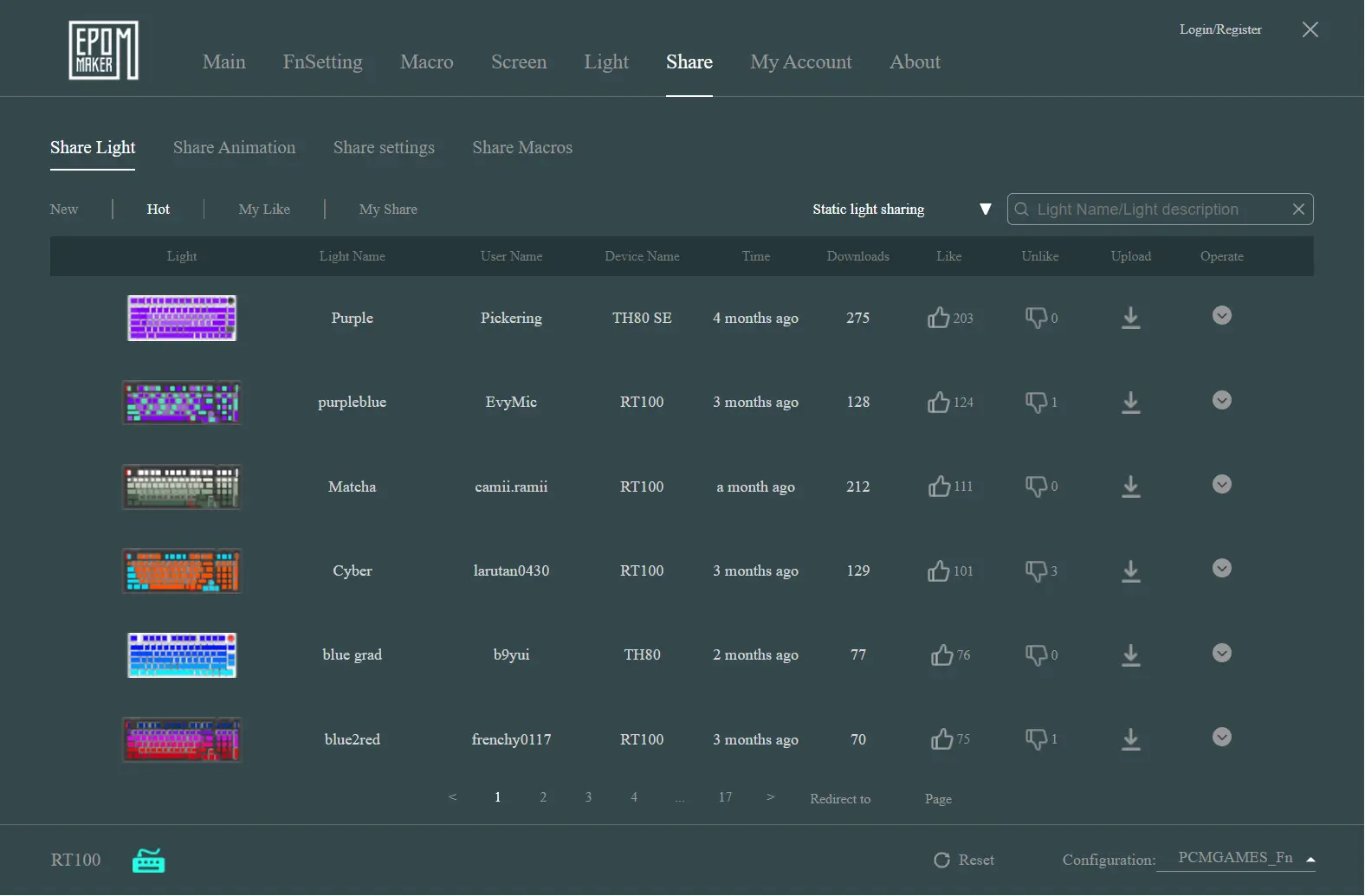
Task: Expand operate options for Matcha row
Action: pyautogui.click(x=1222, y=484)
